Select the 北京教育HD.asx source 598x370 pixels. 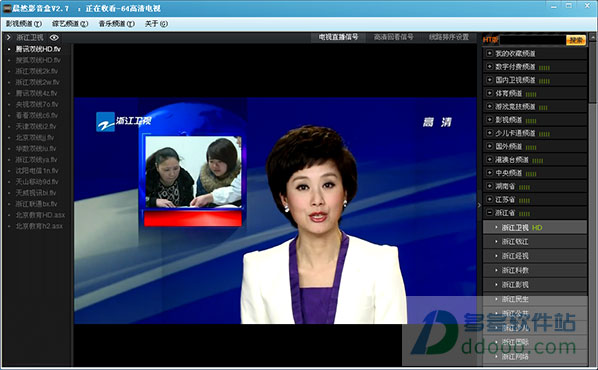tap(40, 215)
